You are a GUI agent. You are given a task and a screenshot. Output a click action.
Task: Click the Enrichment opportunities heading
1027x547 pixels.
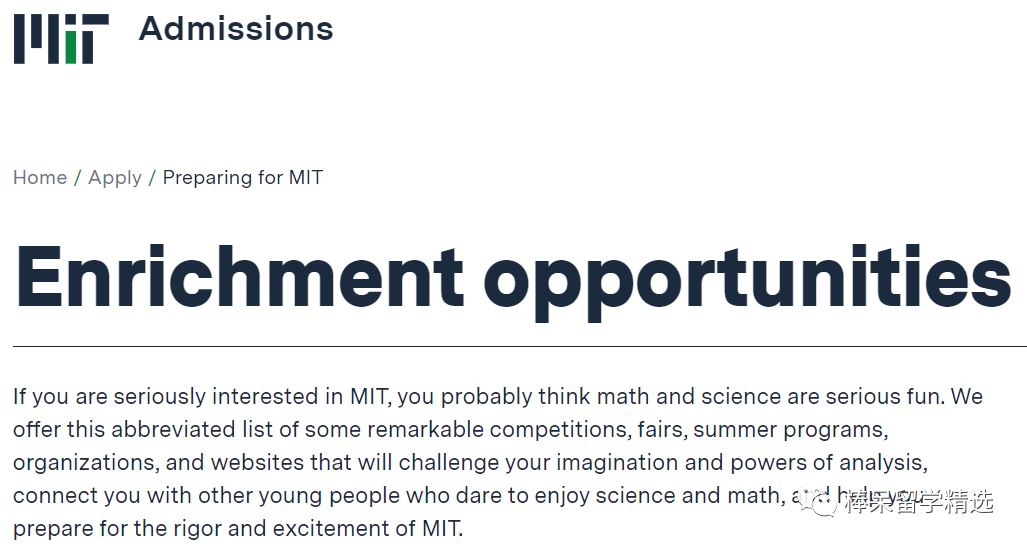click(513, 277)
